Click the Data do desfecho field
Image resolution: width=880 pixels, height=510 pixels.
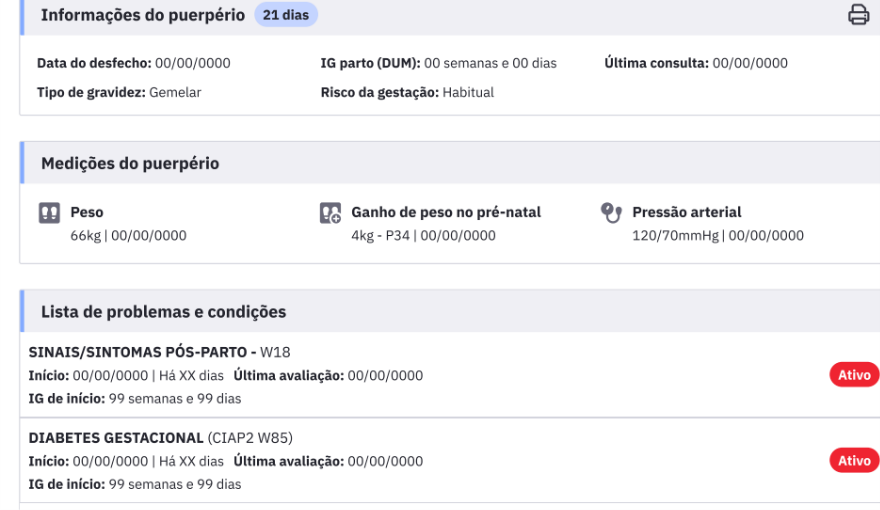click(134, 63)
